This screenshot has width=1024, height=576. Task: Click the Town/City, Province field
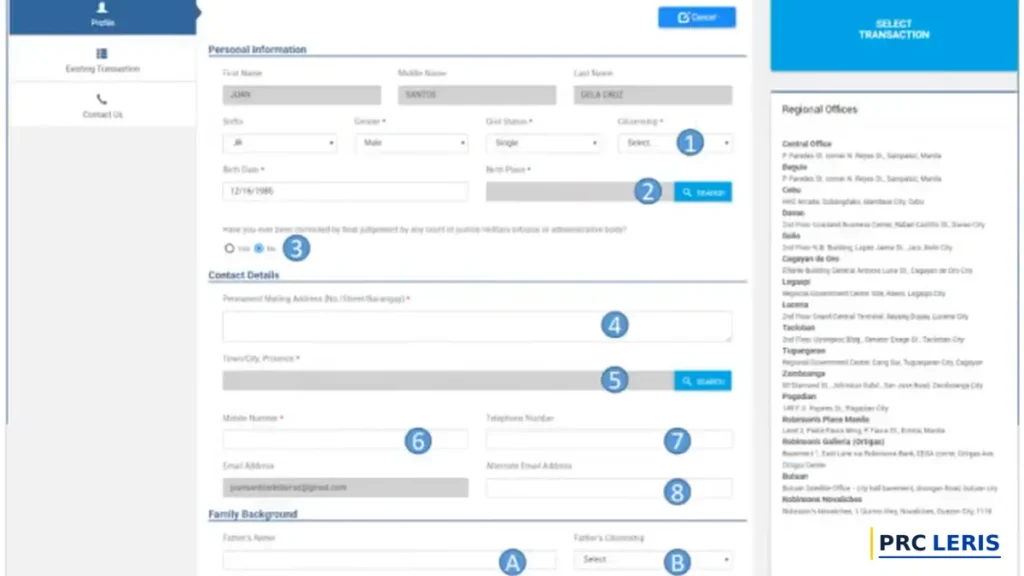449,381
